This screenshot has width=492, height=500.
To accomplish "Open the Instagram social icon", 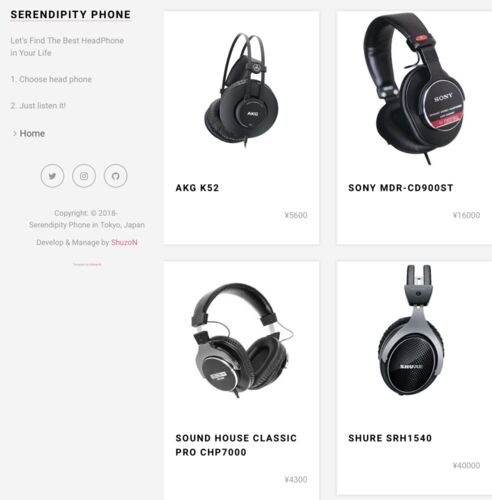I will click(84, 176).
